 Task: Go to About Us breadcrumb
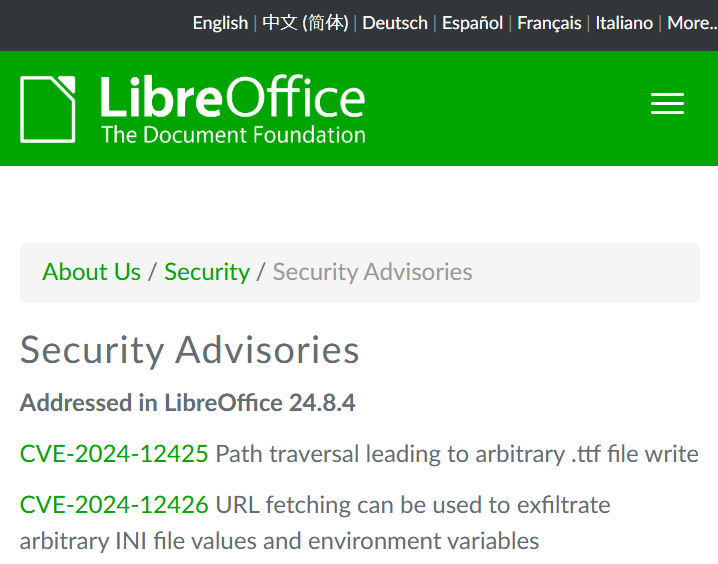coord(91,272)
